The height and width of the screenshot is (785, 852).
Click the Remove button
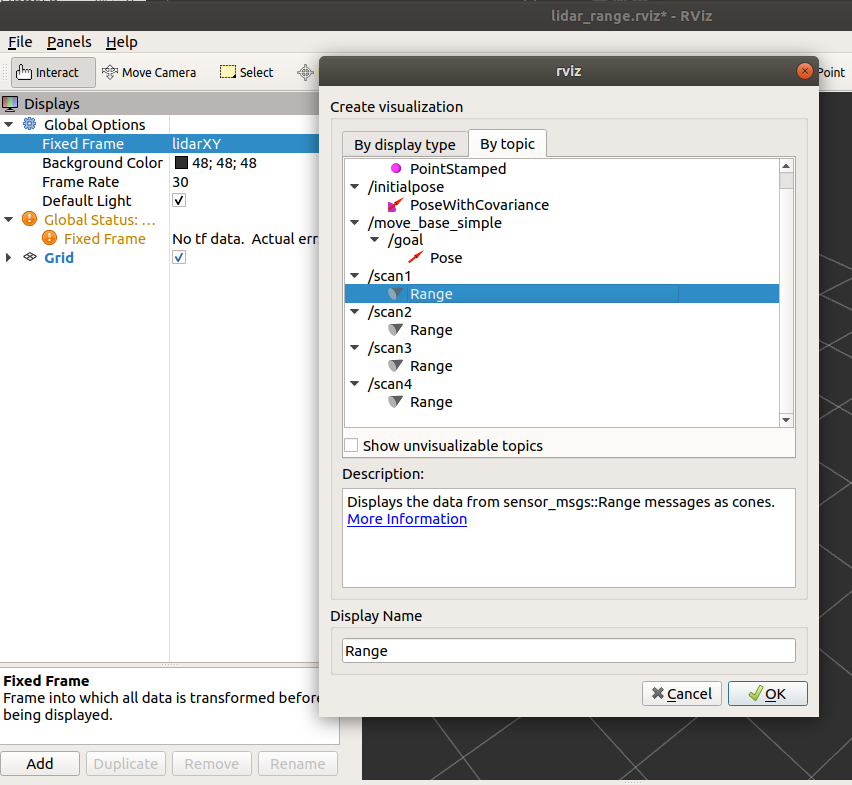pyautogui.click(x=212, y=764)
